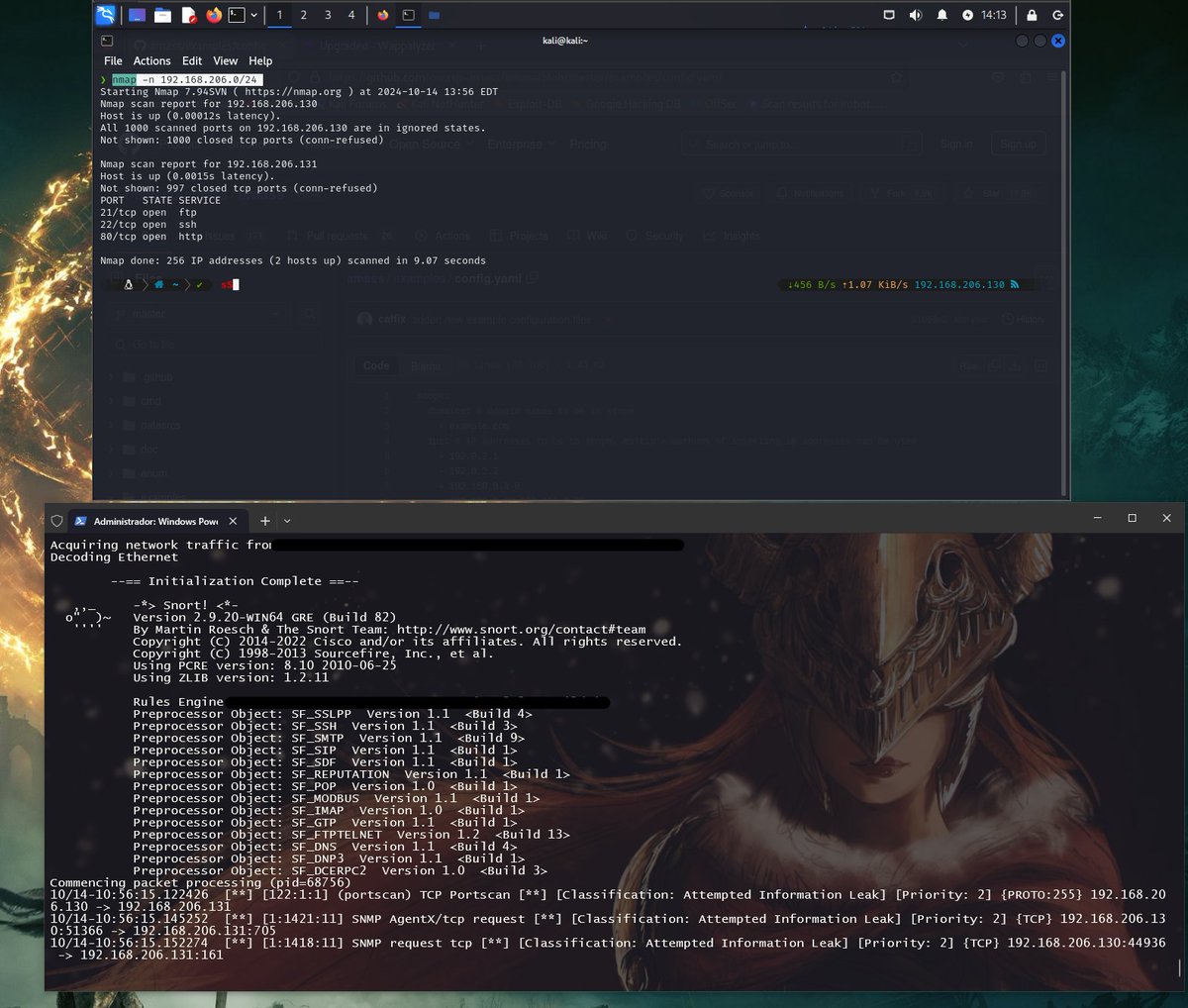Click the TCP Portscan alert line
Screen dimensions: 1188x1008
tap(608, 900)
